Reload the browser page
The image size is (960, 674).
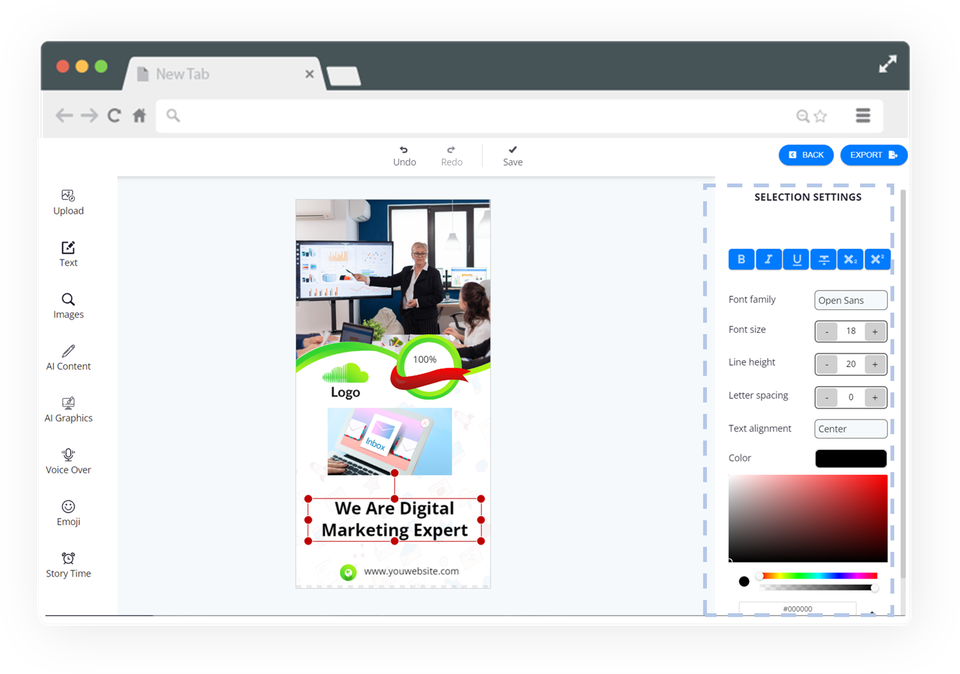click(x=114, y=115)
